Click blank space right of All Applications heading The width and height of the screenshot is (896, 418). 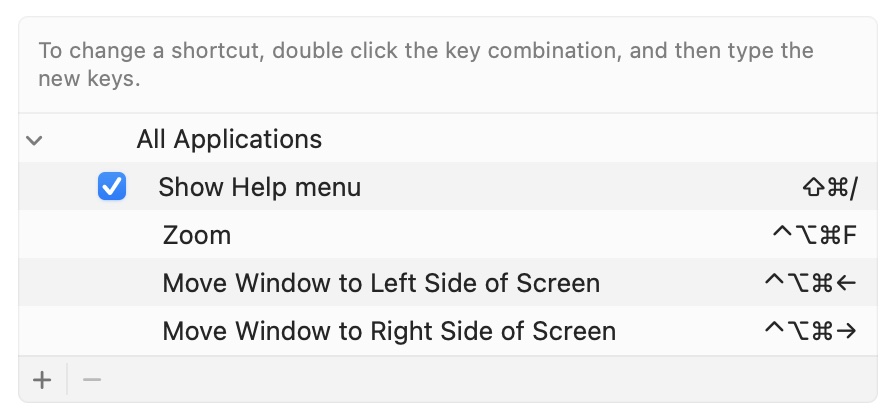coord(600,139)
